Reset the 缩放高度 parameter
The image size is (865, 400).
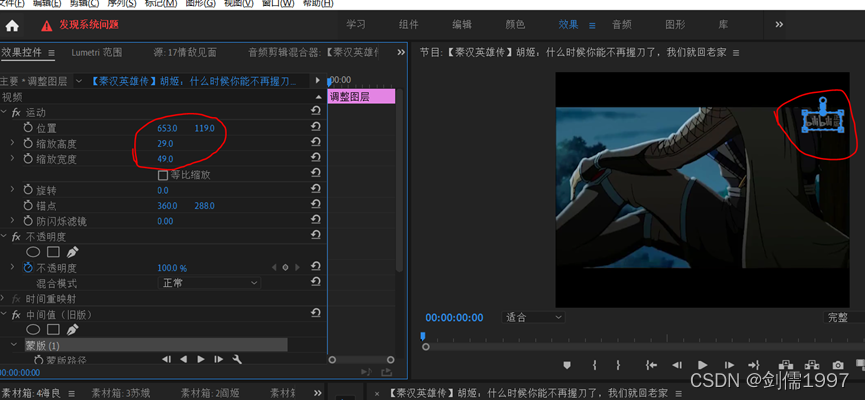(316, 143)
